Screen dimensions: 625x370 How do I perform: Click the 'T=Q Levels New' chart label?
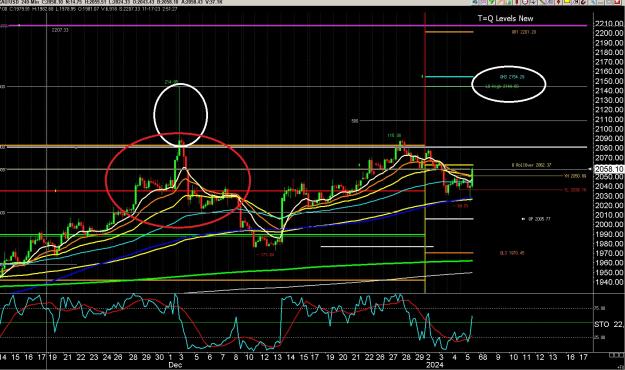[505, 18]
